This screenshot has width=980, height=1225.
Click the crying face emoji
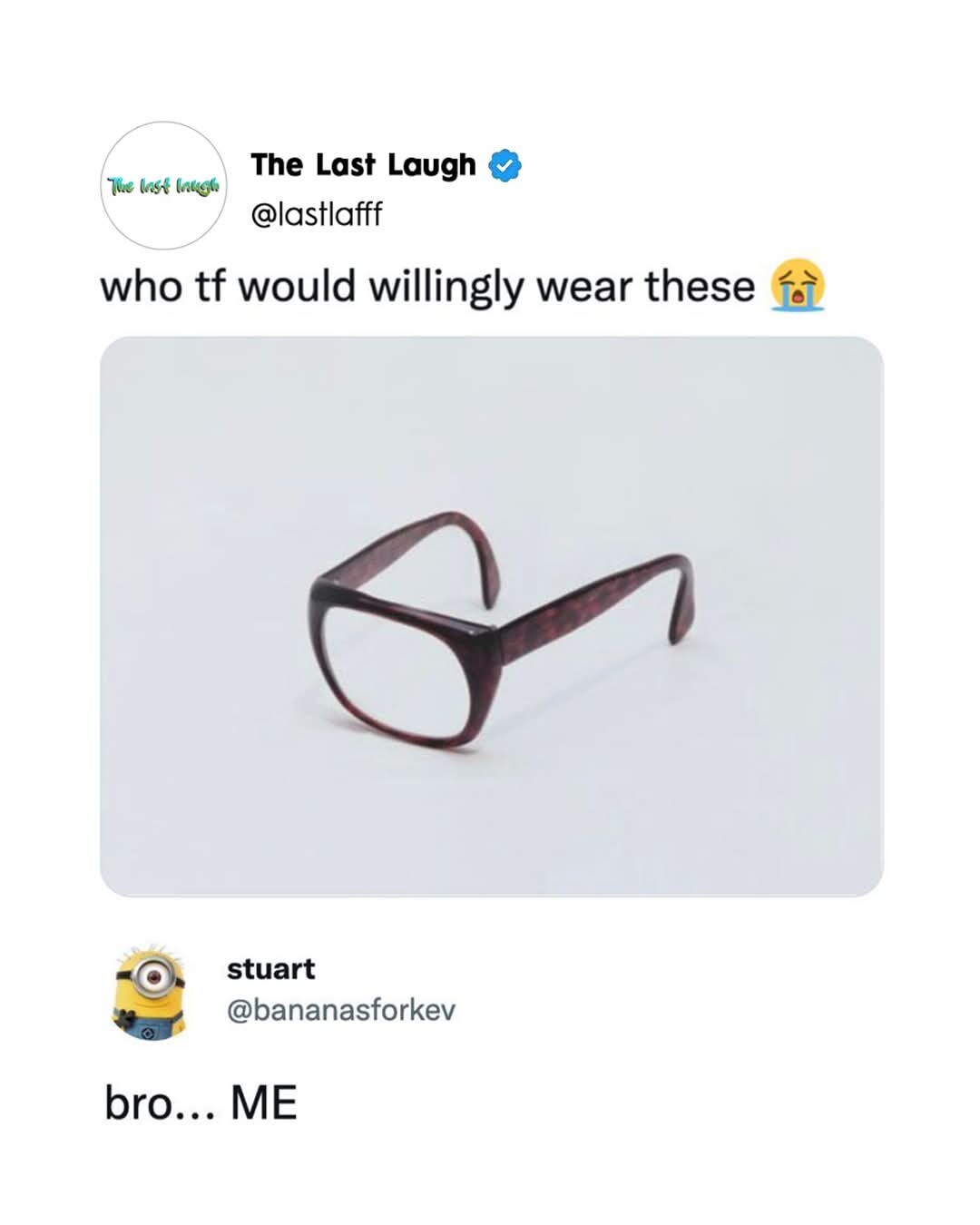click(x=798, y=286)
